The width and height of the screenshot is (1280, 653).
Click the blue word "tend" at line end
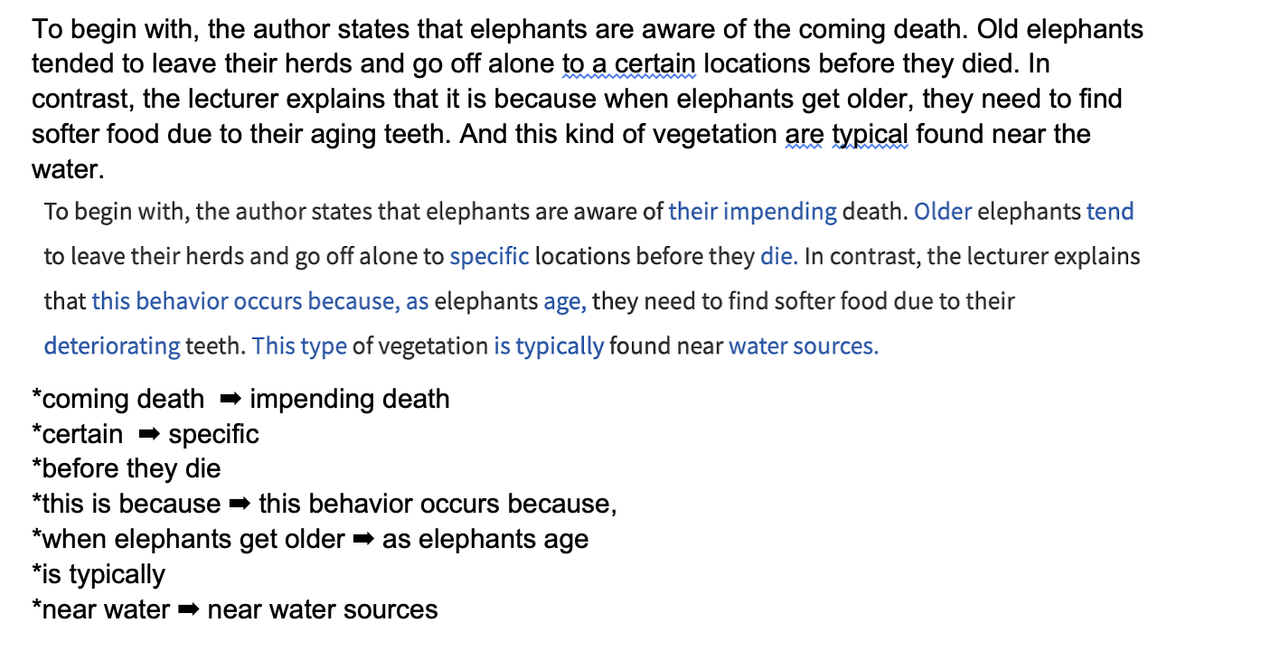[x=1110, y=212]
